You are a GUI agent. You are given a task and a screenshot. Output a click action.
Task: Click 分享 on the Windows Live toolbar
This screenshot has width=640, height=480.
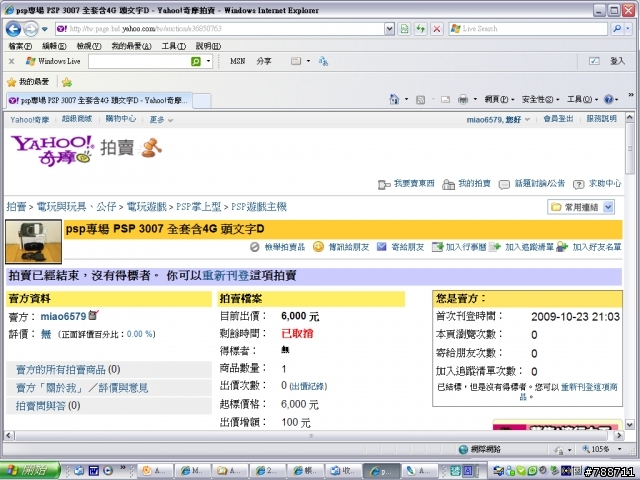tap(264, 61)
